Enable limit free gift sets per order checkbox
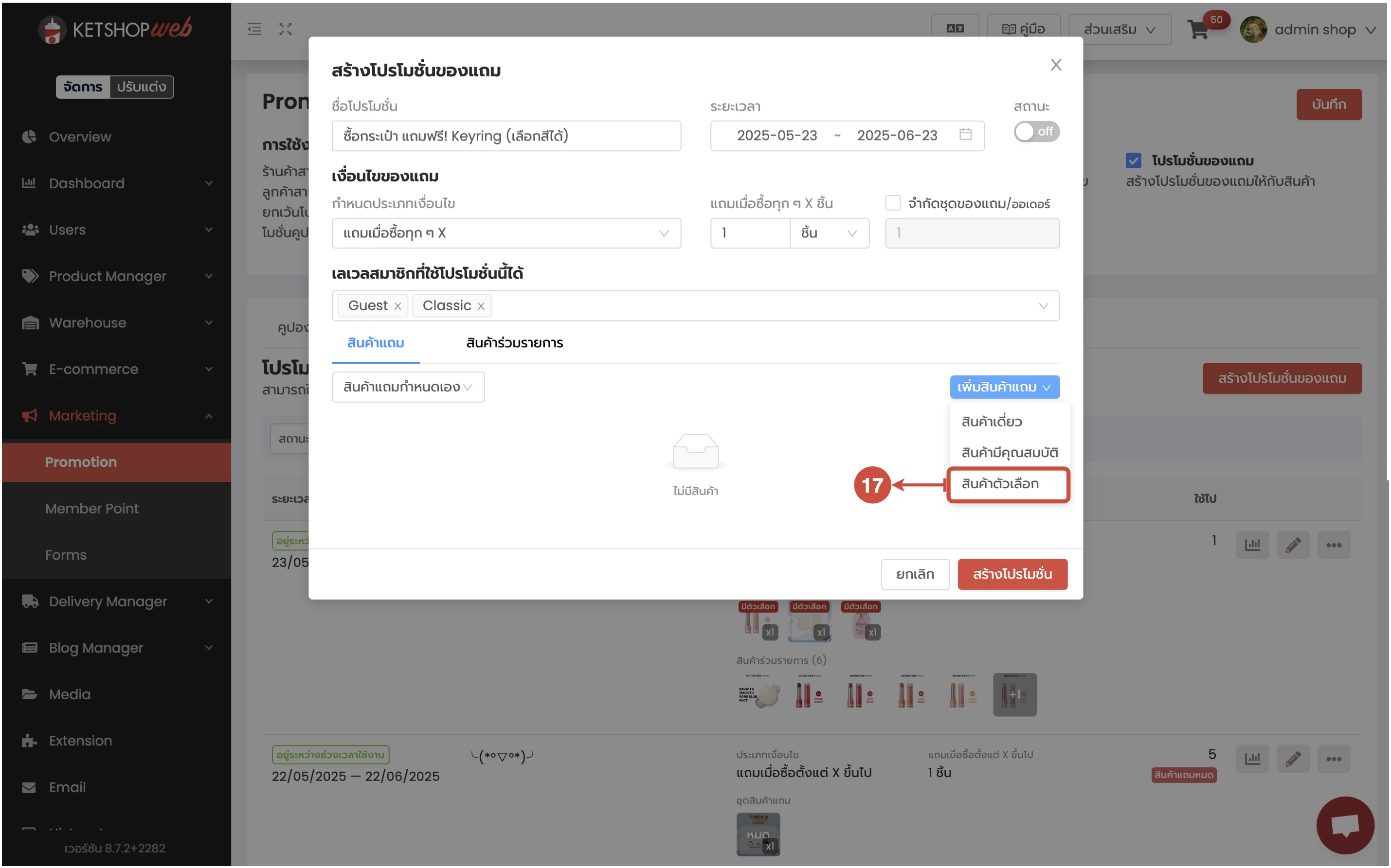 coord(892,203)
